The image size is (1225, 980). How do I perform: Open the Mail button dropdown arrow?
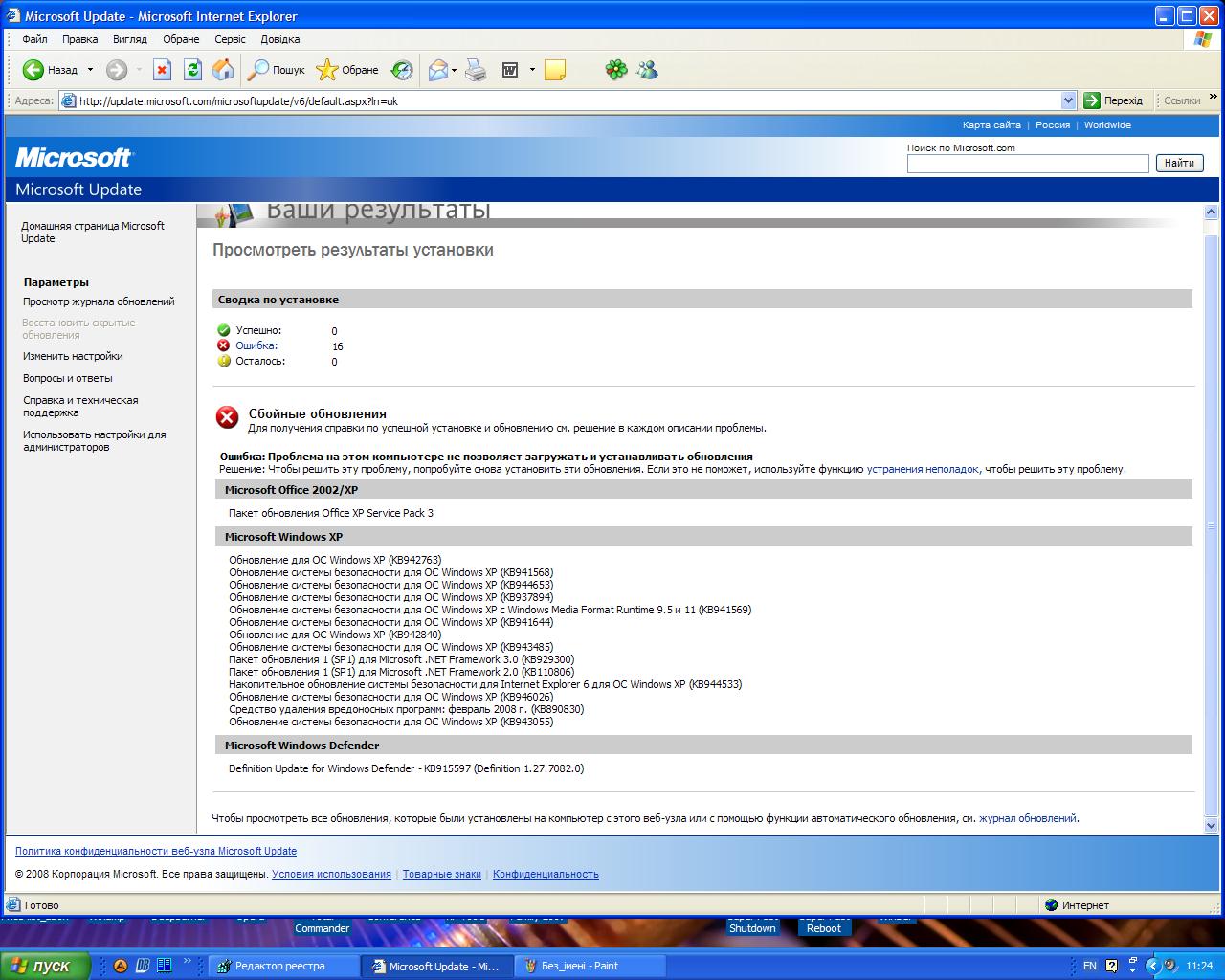(455, 70)
